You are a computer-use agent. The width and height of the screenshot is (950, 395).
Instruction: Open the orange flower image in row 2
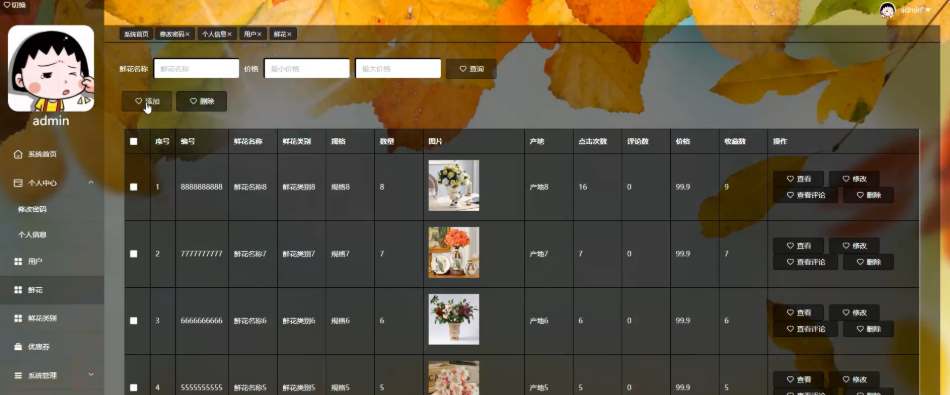[x=454, y=253]
